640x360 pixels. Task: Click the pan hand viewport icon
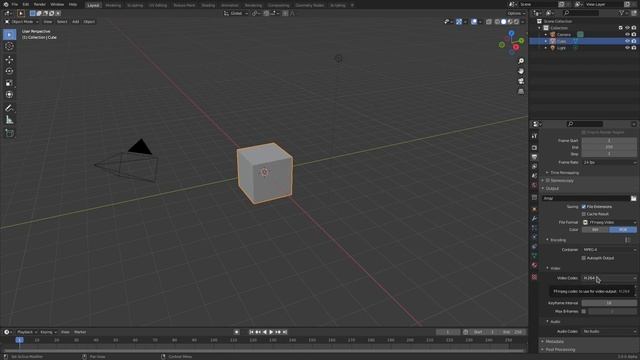(521, 71)
